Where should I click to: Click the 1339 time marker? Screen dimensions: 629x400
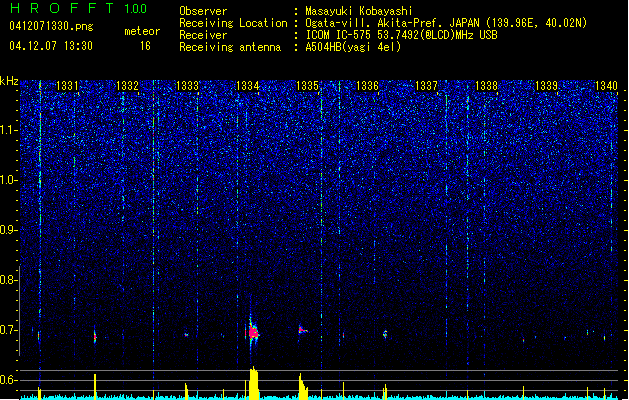(x=546, y=86)
